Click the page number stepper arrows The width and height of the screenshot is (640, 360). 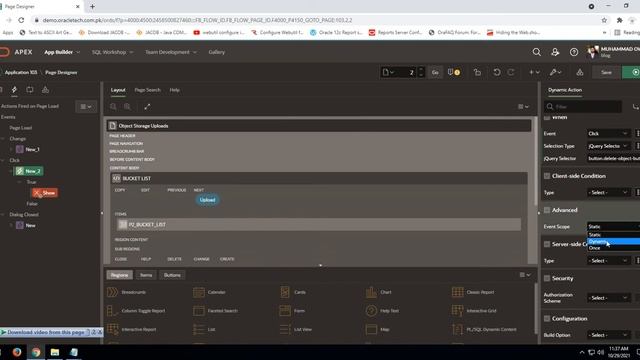[x=421, y=72]
